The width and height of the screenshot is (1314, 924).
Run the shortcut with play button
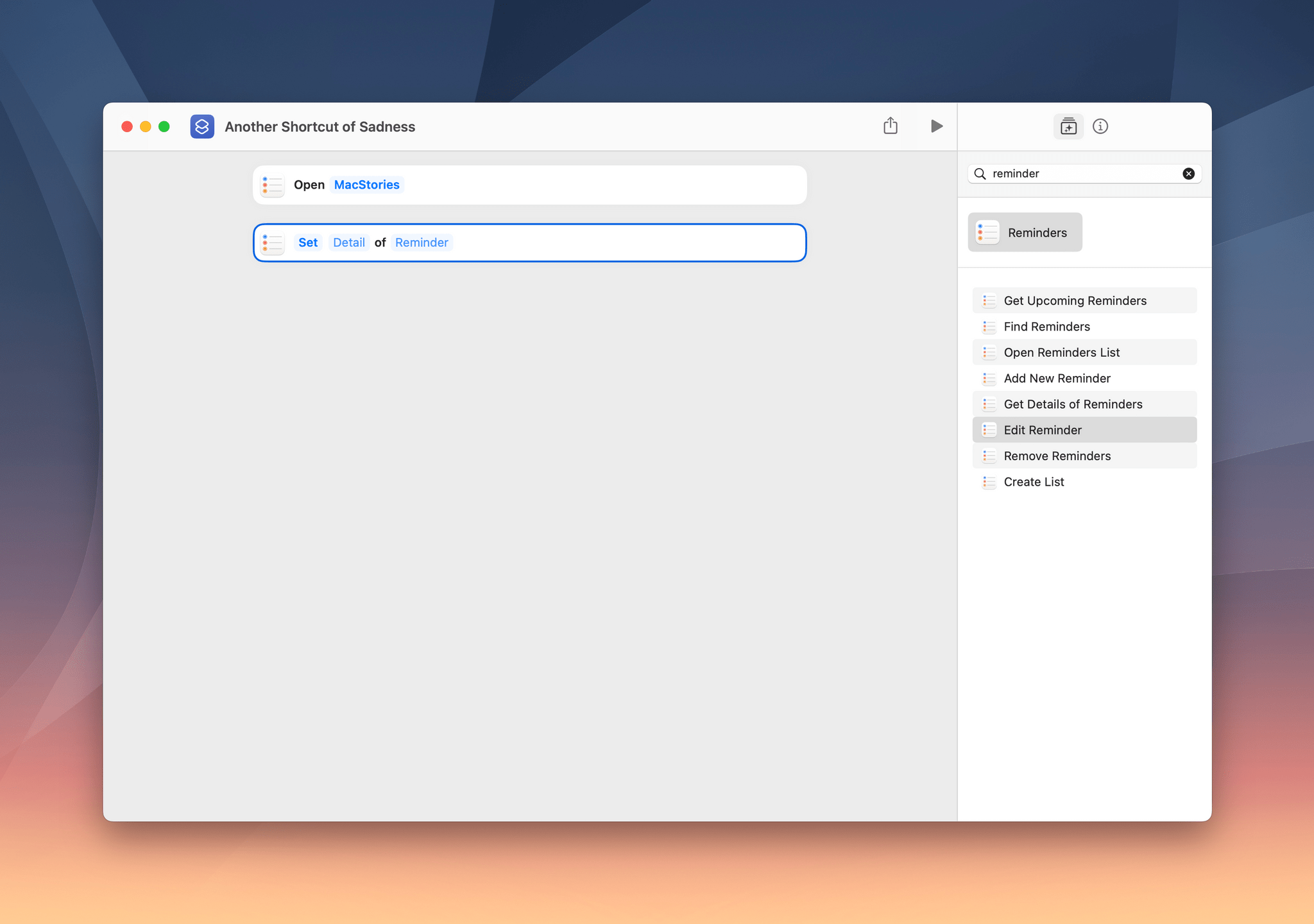coord(936,126)
